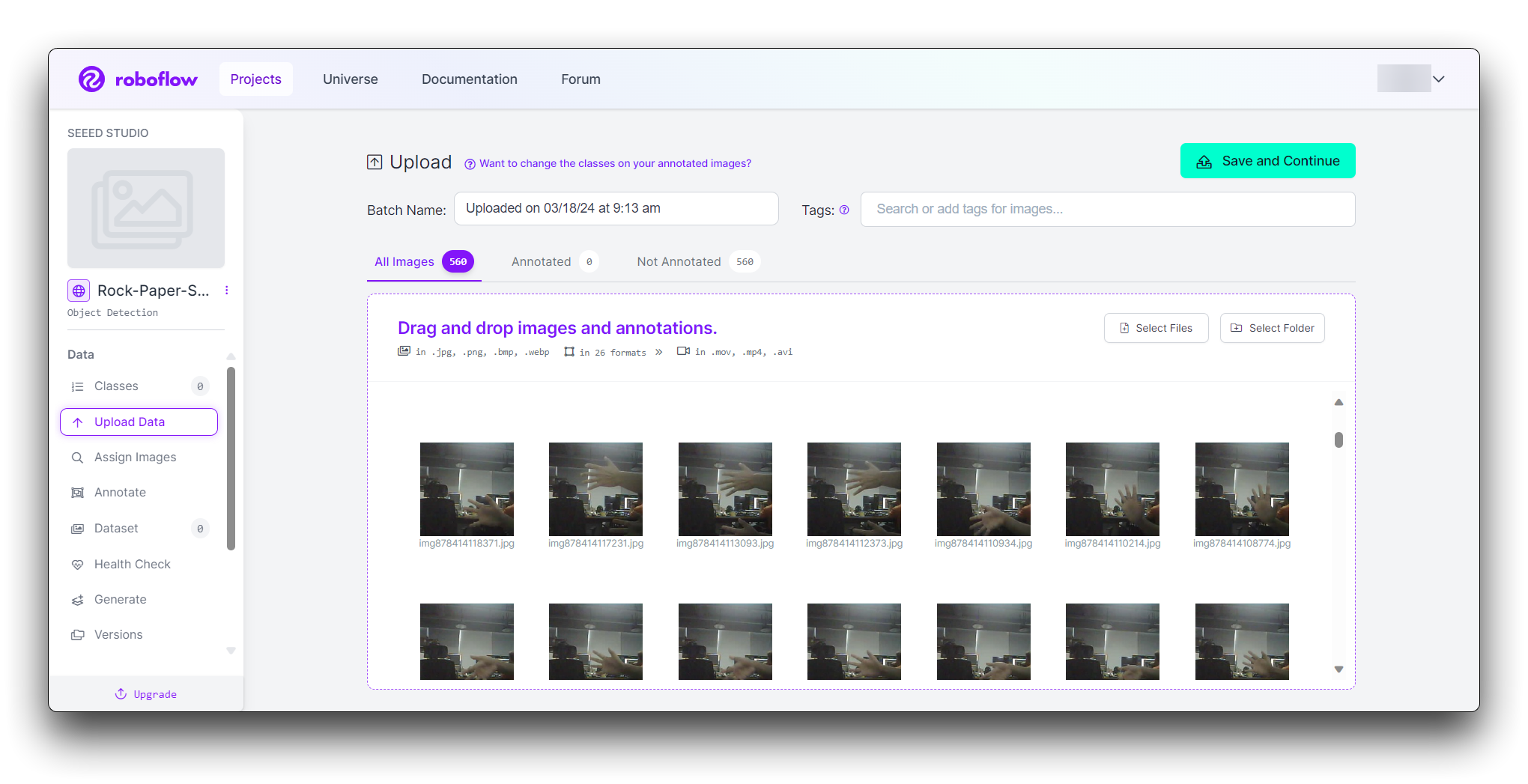1528x784 pixels.
Task: Open Versions in the sidebar
Action: (x=139, y=635)
